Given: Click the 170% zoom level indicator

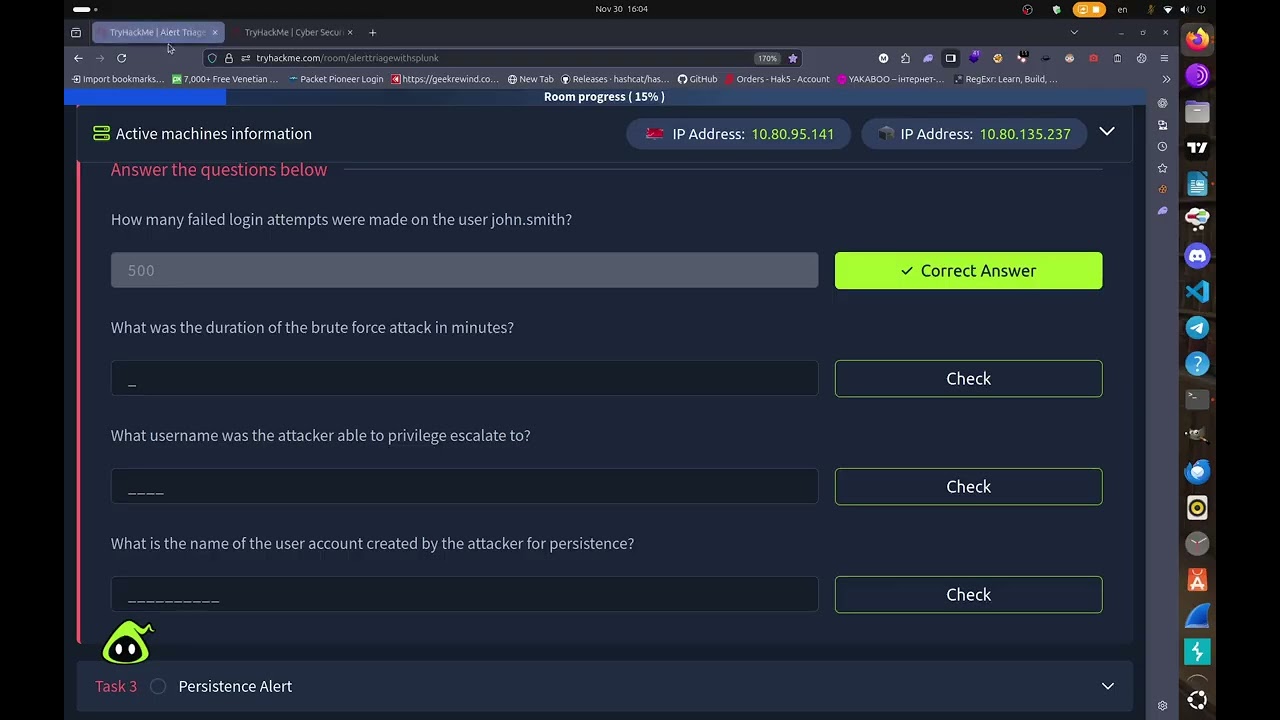Looking at the screenshot, I should (x=767, y=58).
